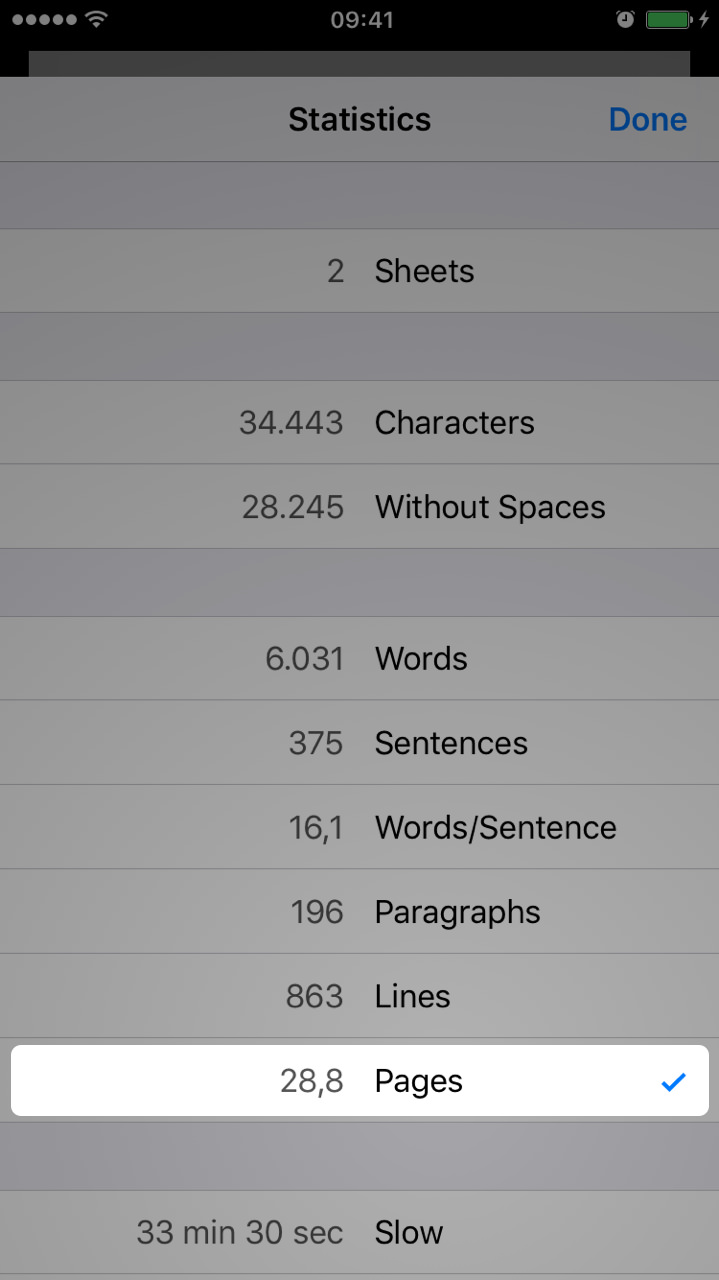This screenshot has height=1280, width=719.
Task: Select the Characters statistic row
Action: (359, 423)
